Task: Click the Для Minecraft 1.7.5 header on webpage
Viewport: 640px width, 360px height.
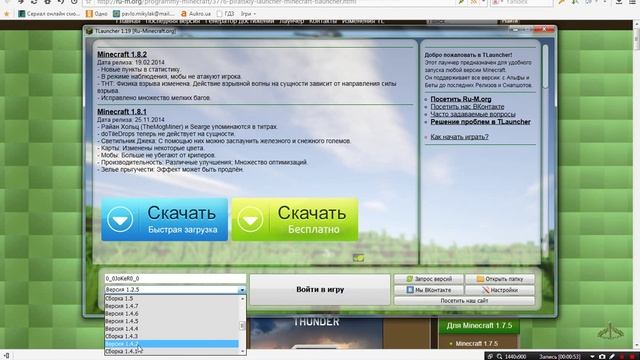Action: [479, 326]
